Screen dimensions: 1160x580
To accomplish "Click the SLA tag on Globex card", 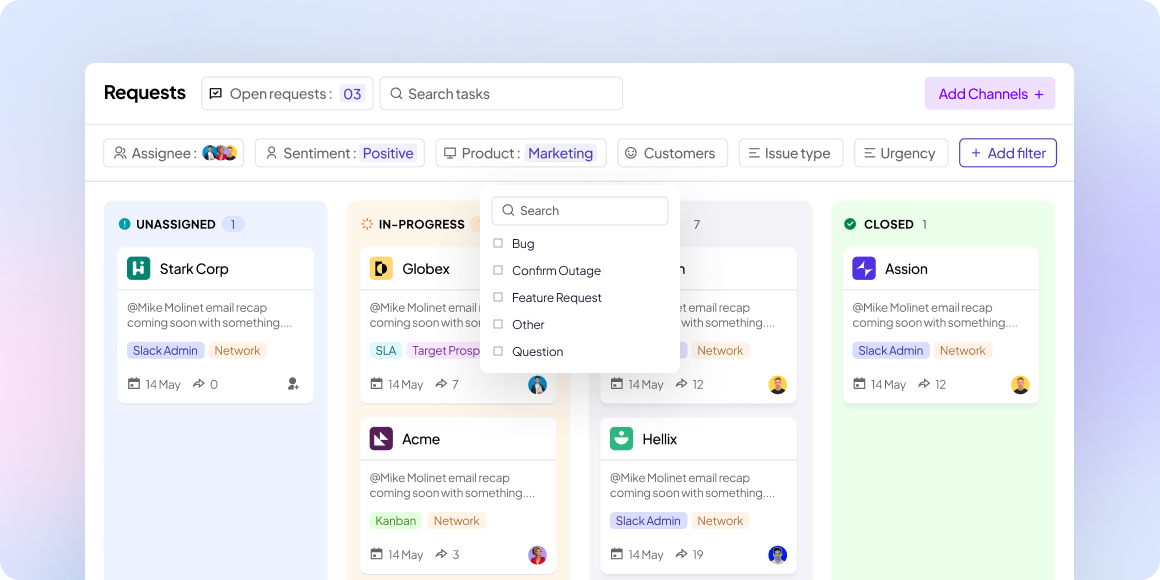I will click(x=385, y=351).
